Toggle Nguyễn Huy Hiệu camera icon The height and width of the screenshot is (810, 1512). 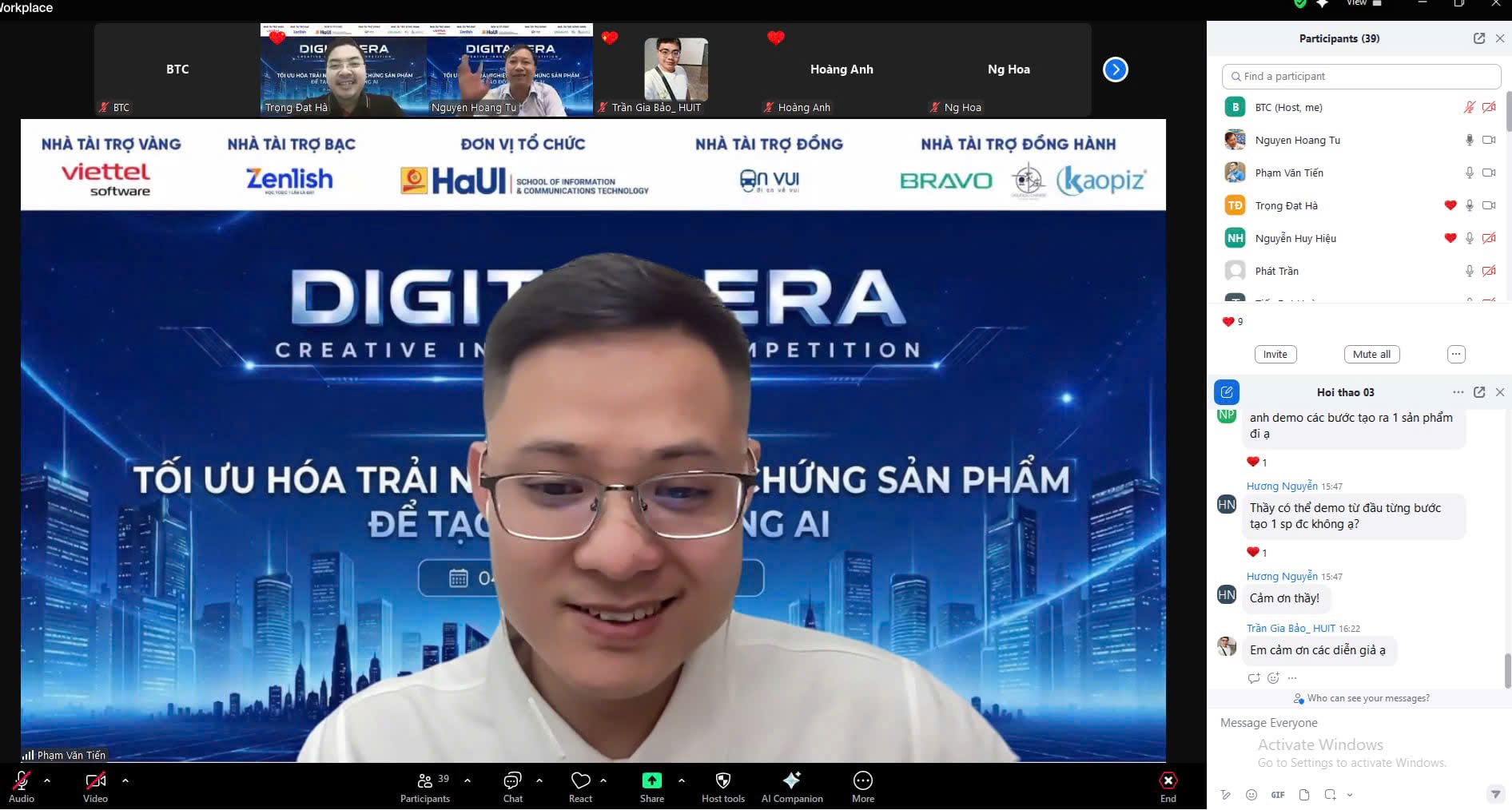(1489, 238)
